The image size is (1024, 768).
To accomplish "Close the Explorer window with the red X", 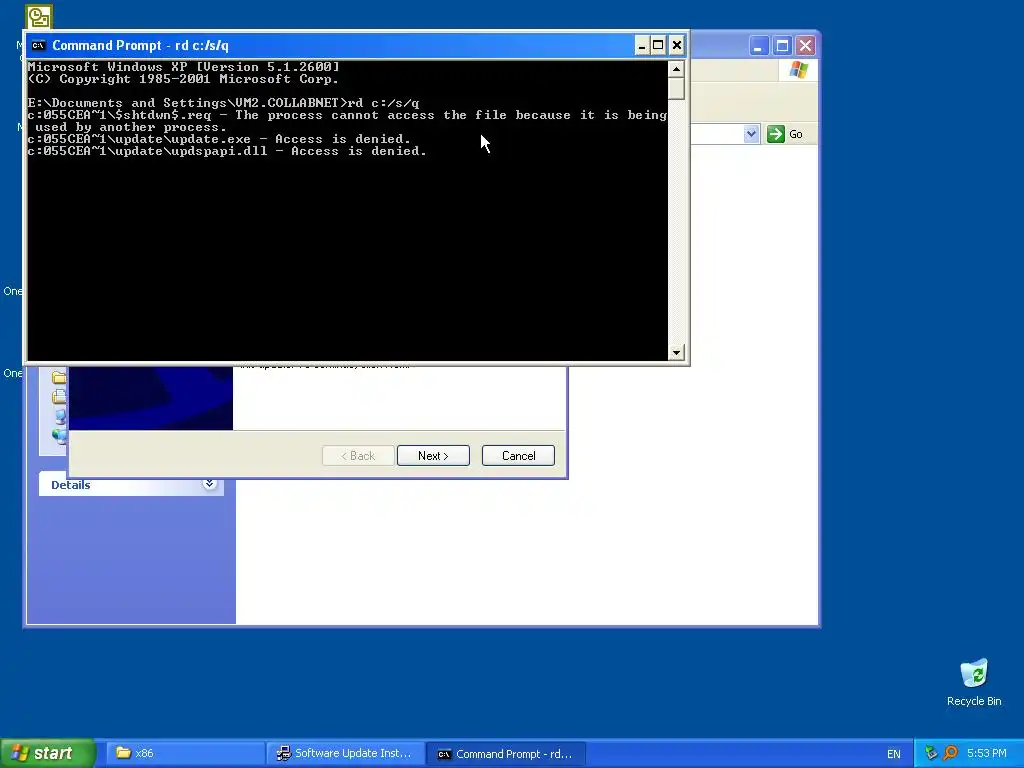I will point(805,46).
